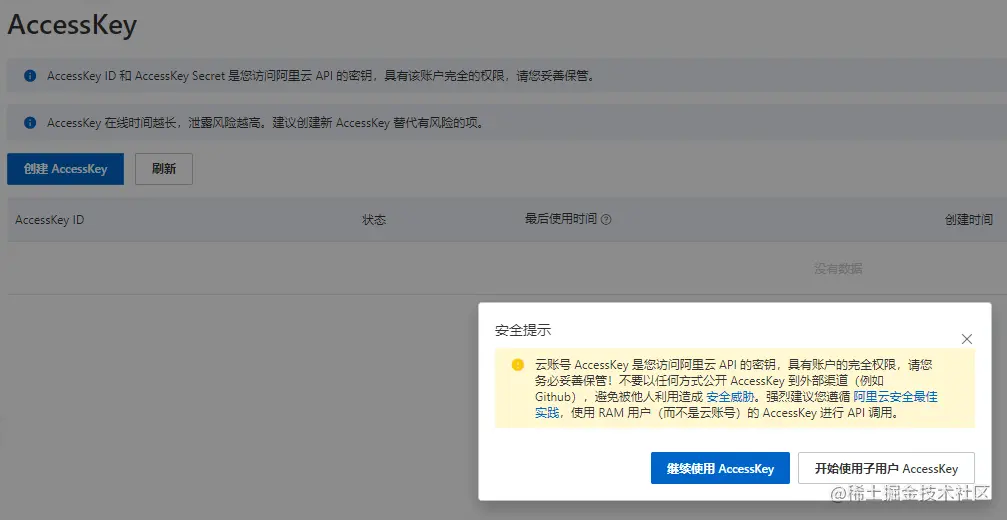The image size is (1007, 520).
Task: Open the 安全威胁 link
Action: pyautogui.click(x=730, y=397)
